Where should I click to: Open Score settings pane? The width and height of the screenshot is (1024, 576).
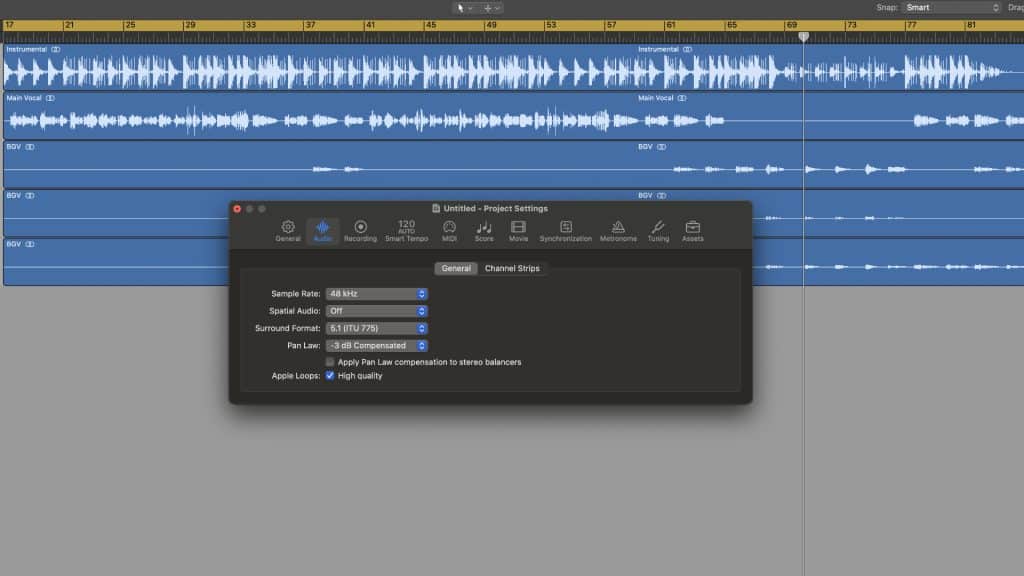484,231
